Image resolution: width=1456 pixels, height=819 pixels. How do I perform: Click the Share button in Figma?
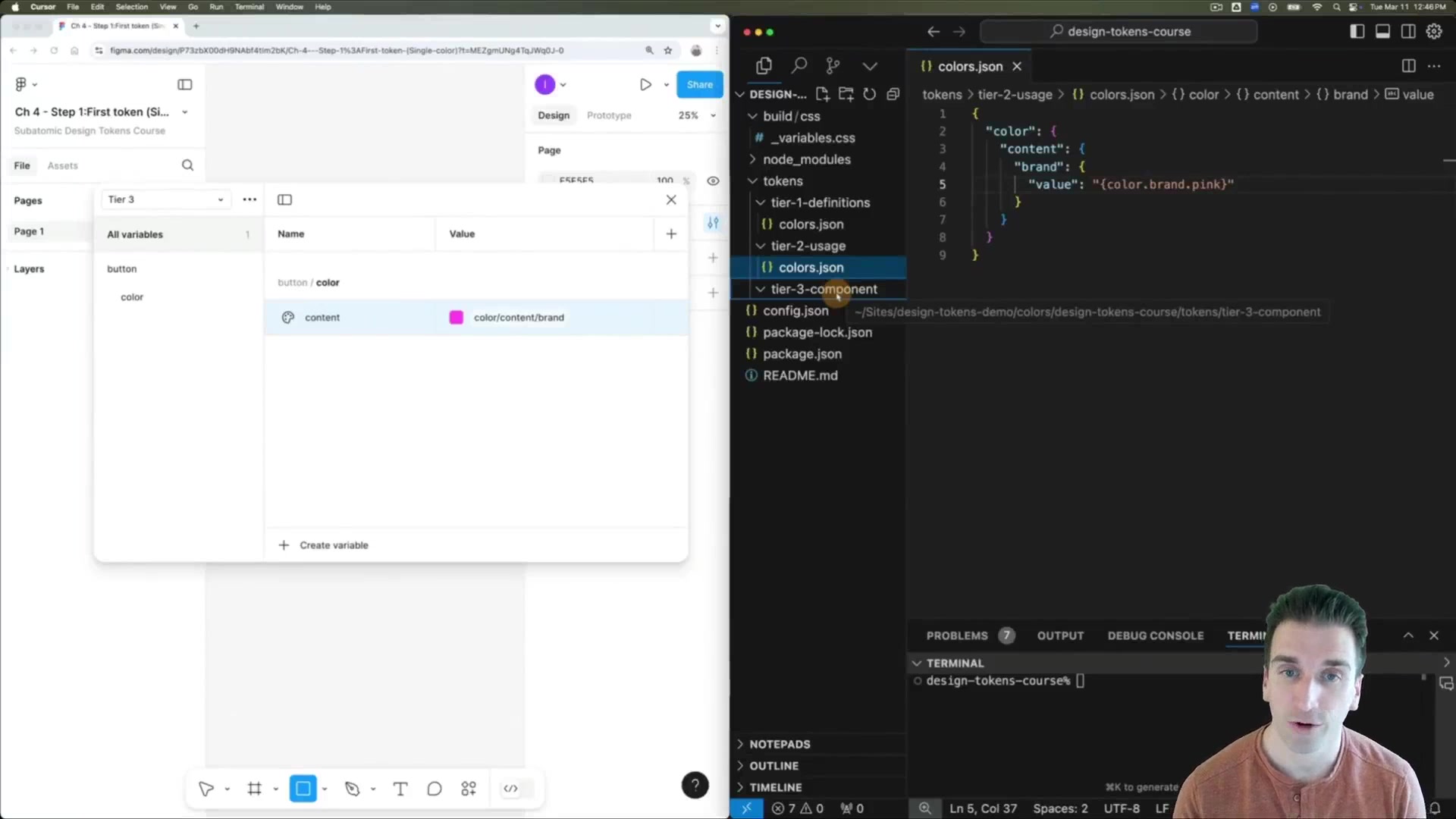699,84
